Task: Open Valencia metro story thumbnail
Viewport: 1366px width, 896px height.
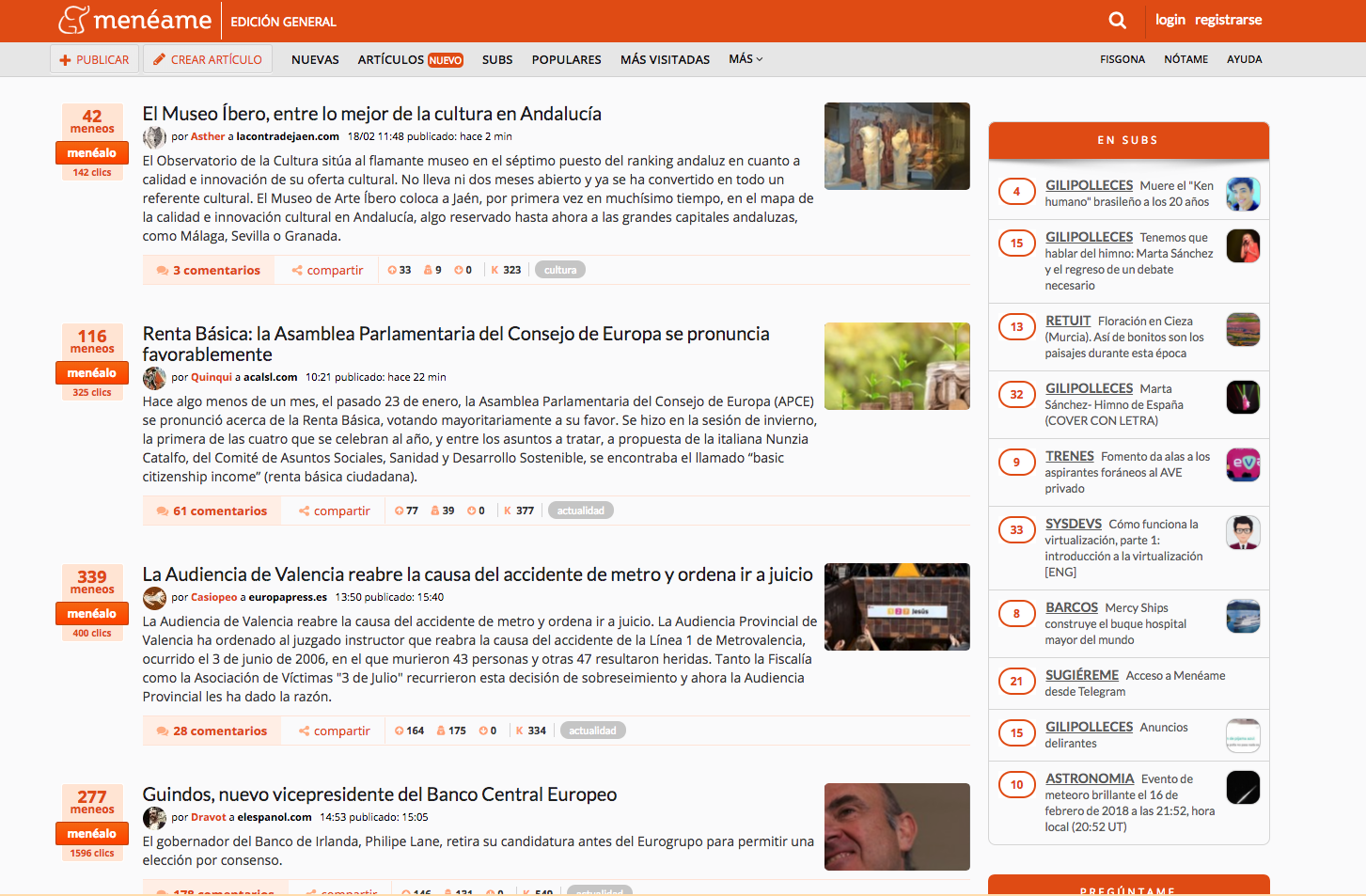Action: click(897, 606)
